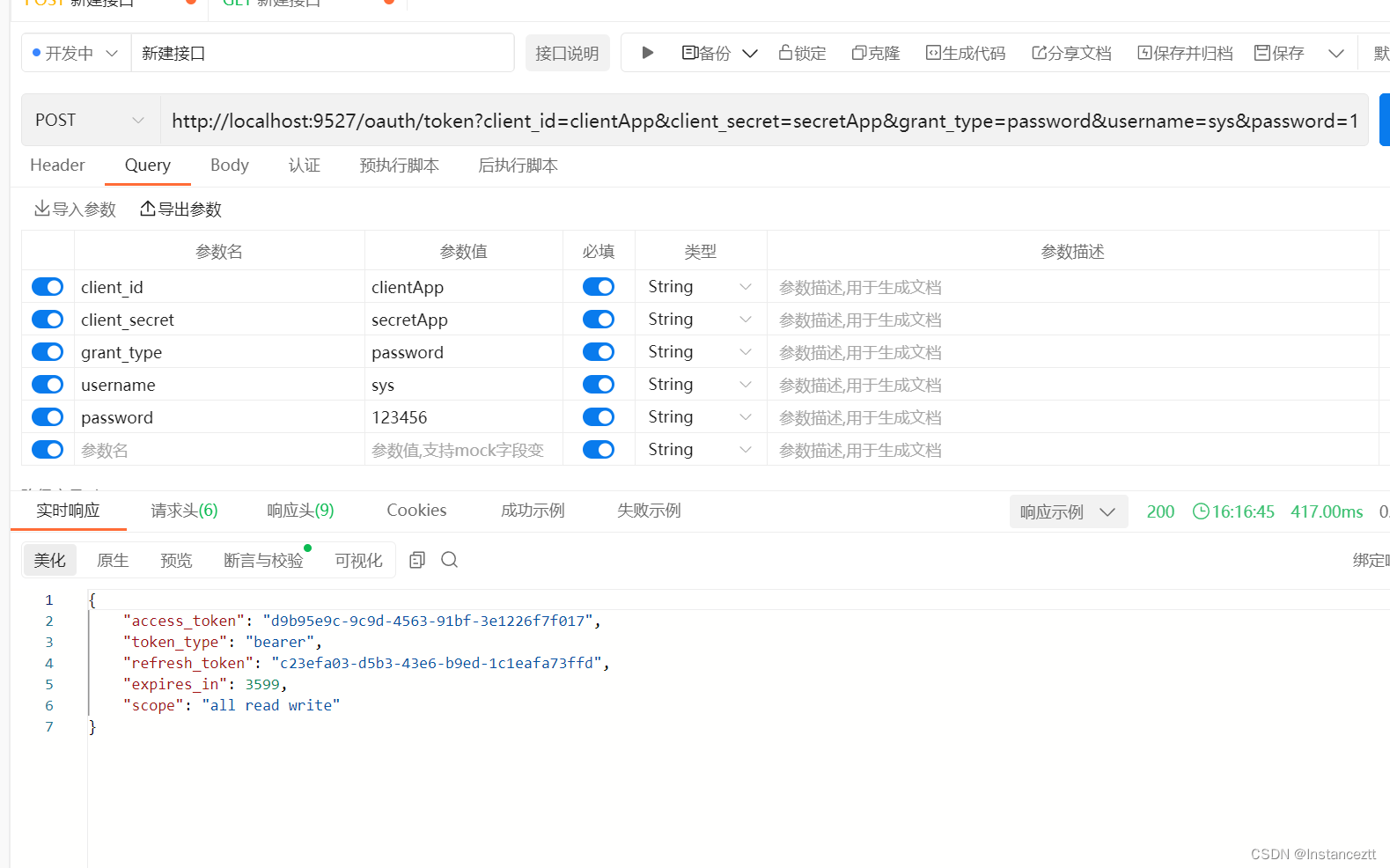Open the 认证 tab
This screenshot has width=1390, height=868.
pyautogui.click(x=305, y=166)
